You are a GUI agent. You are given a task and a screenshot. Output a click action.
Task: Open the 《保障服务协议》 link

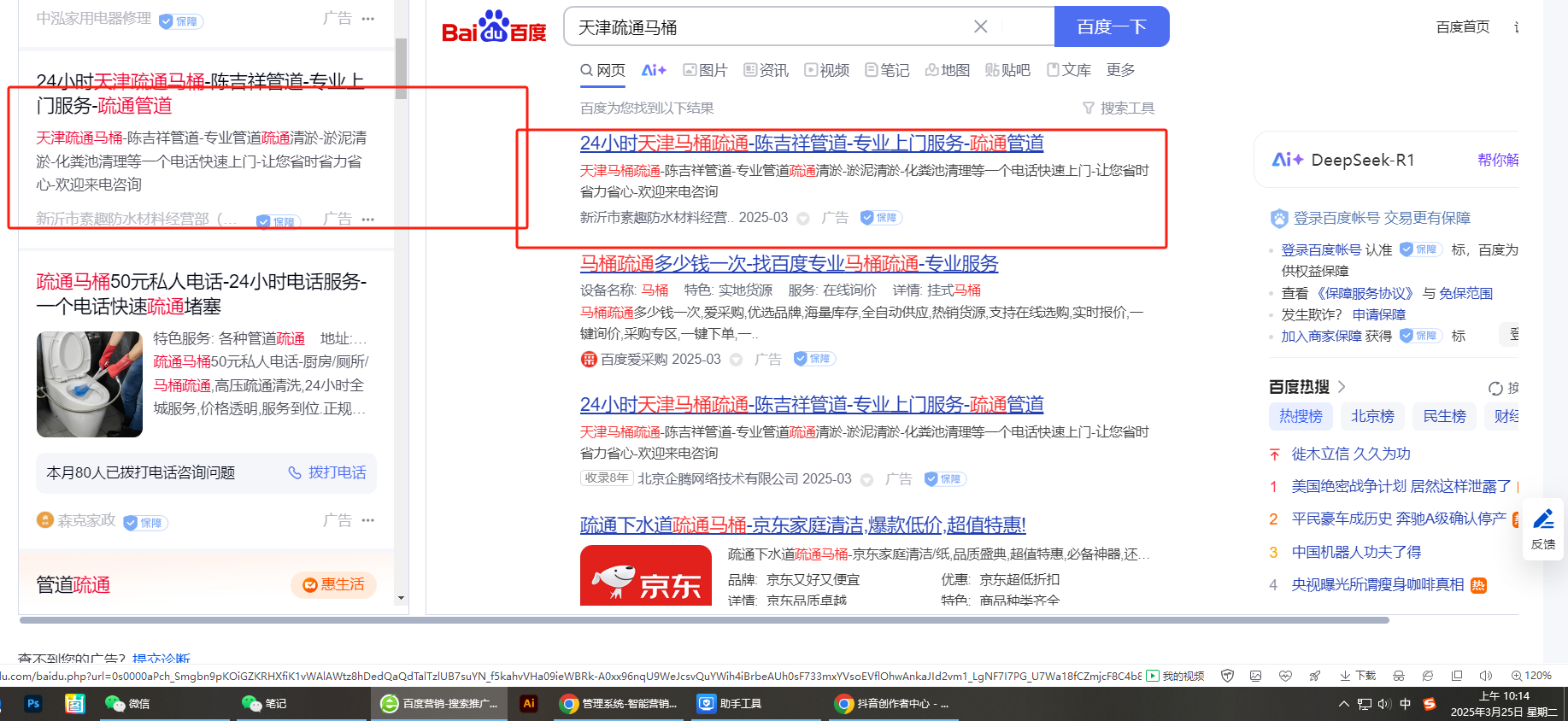(x=1365, y=294)
